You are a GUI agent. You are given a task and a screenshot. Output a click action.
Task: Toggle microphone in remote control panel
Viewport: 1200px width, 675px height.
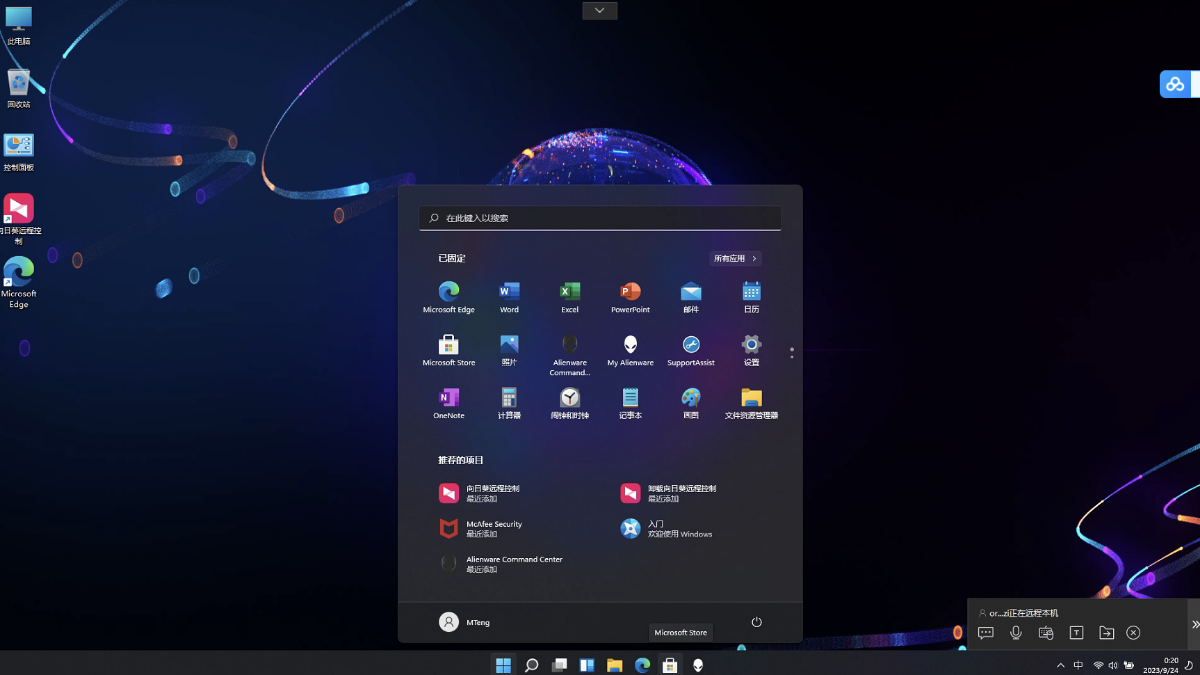1016,633
